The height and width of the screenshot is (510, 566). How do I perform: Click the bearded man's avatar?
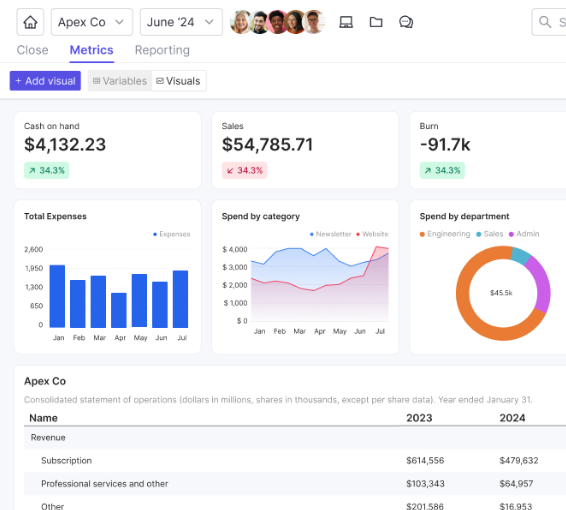coord(259,22)
